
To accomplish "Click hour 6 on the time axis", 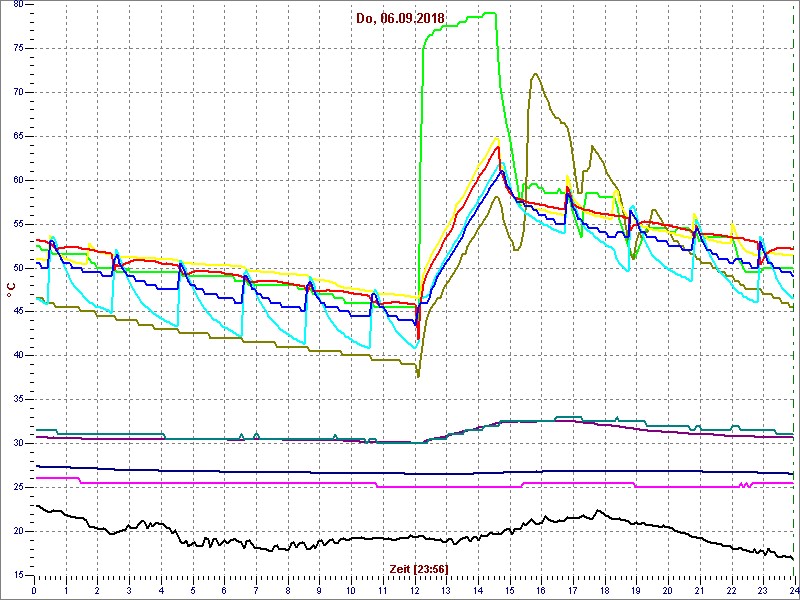I will [x=224, y=590].
